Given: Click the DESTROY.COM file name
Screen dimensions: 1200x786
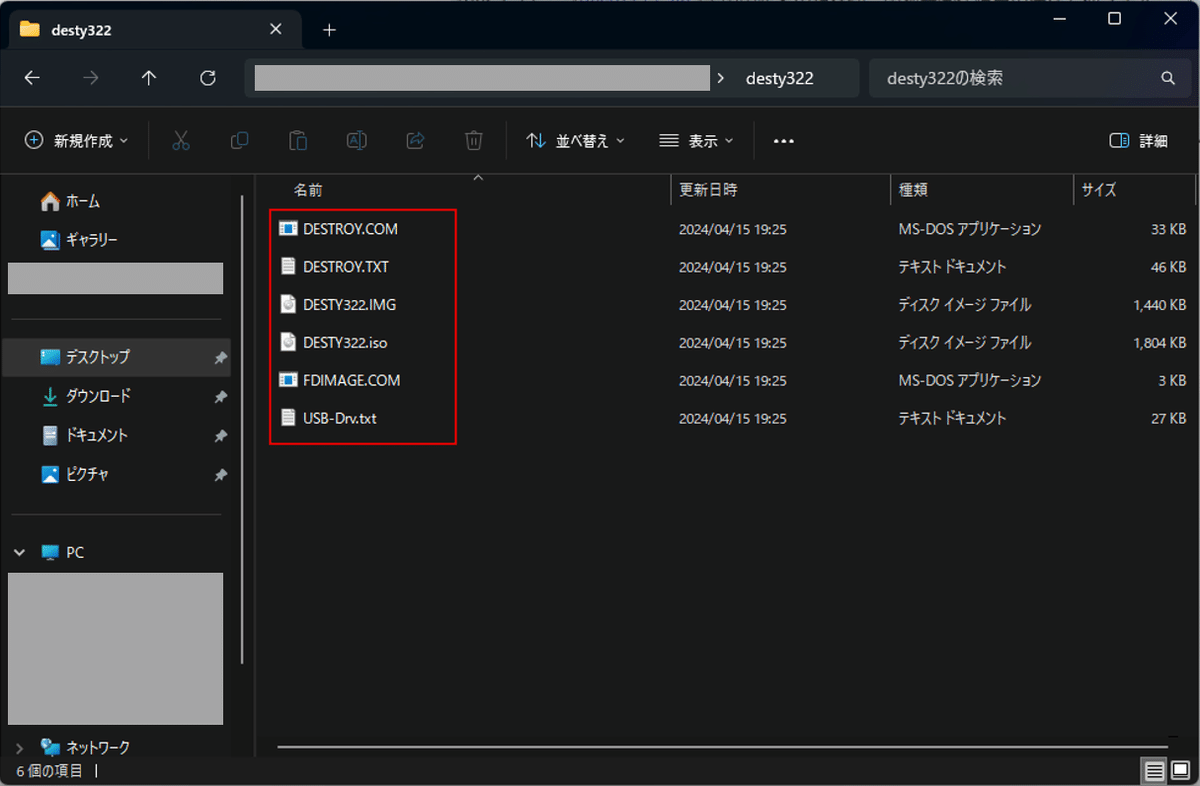Looking at the screenshot, I should tap(350, 229).
